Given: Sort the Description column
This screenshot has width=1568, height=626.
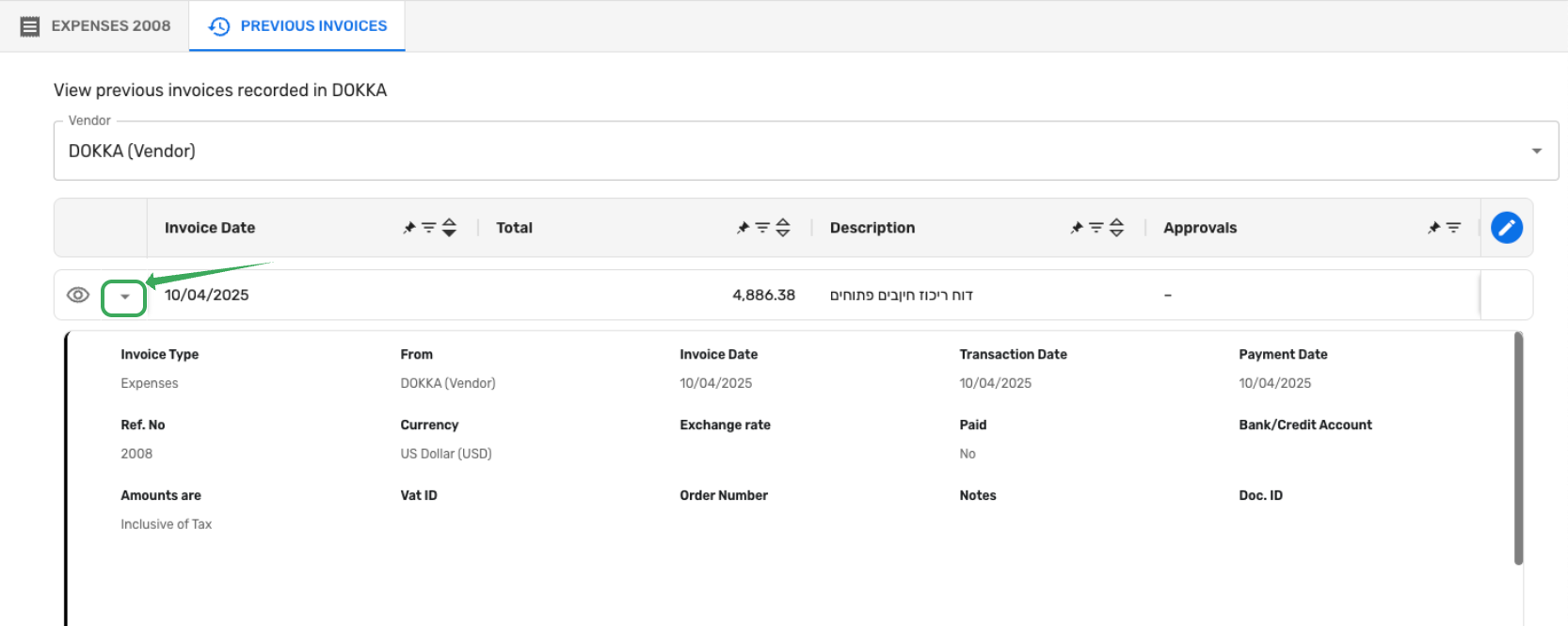Looking at the screenshot, I should (x=1117, y=228).
